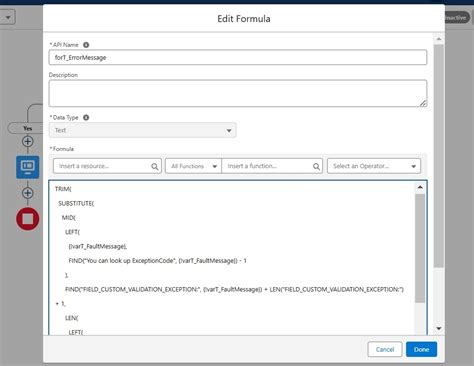Click the TRIM( line in the formula
474x366 pixels.
pyautogui.click(x=63, y=189)
